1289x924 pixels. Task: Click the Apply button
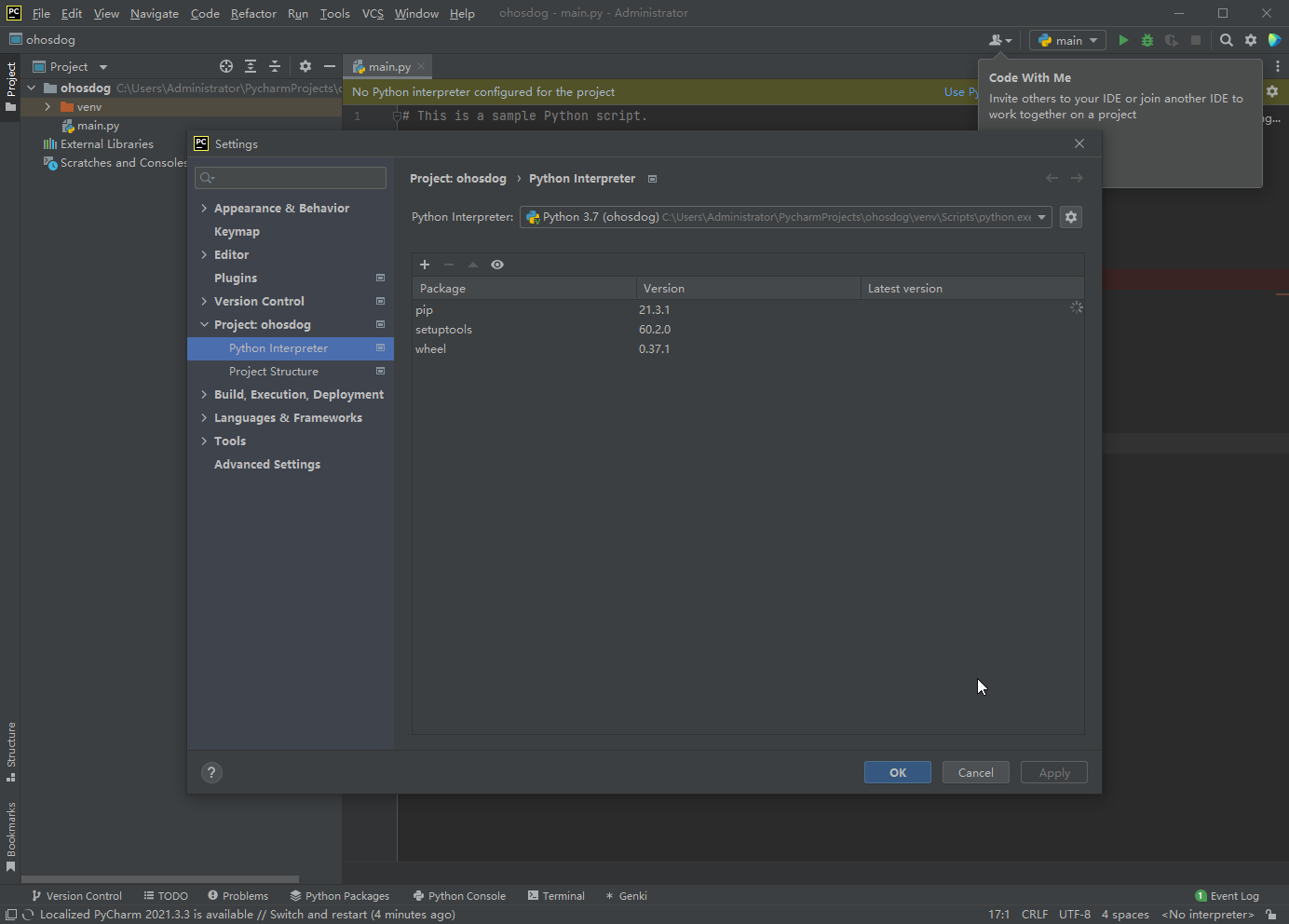pyautogui.click(x=1054, y=772)
